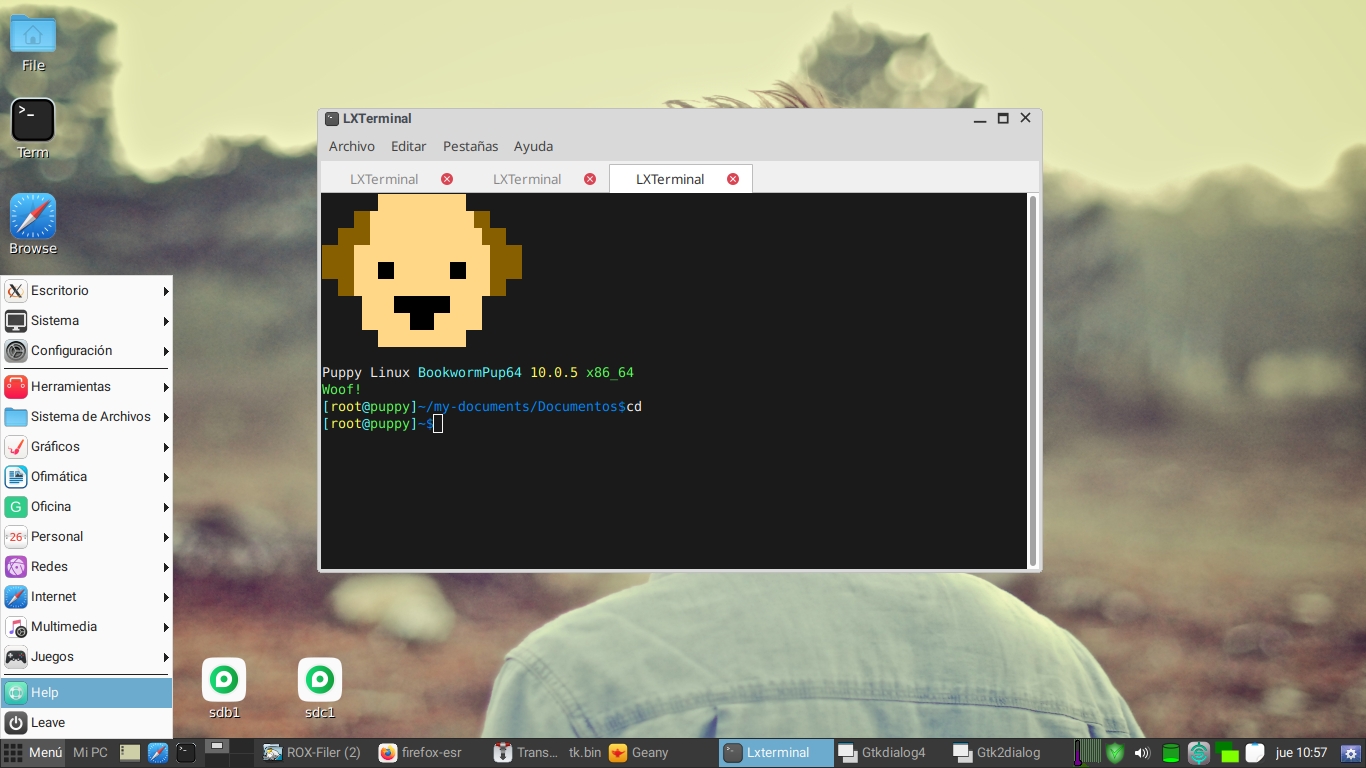Expand the Redes submenu
The width and height of the screenshot is (1366, 768).
point(86,566)
